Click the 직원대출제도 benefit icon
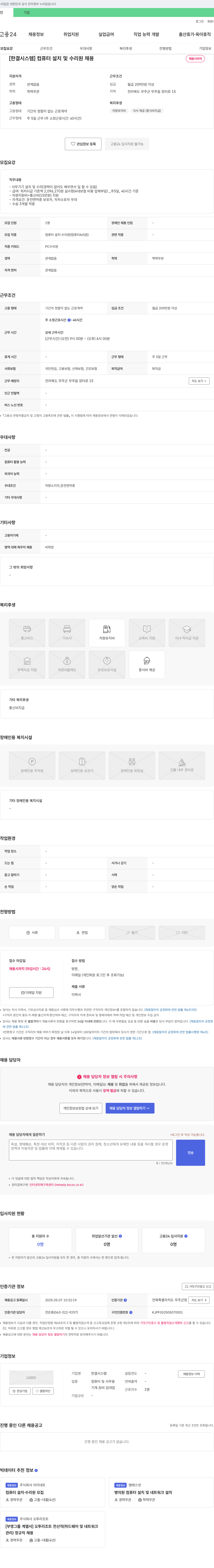The height and width of the screenshot is (1568, 214). (x=67, y=665)
